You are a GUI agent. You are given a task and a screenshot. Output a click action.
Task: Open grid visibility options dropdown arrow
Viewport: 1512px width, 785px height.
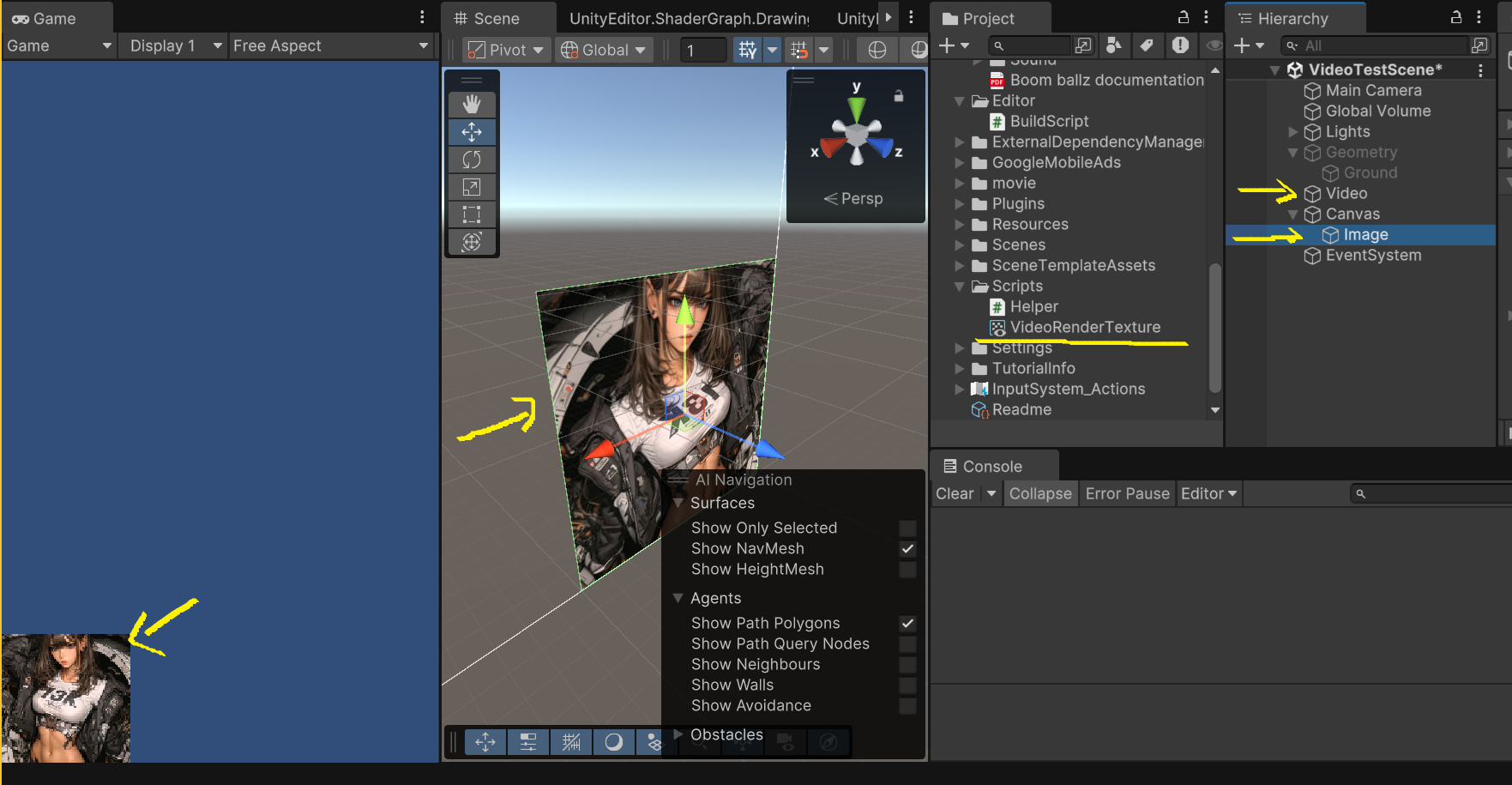(772, 50)
